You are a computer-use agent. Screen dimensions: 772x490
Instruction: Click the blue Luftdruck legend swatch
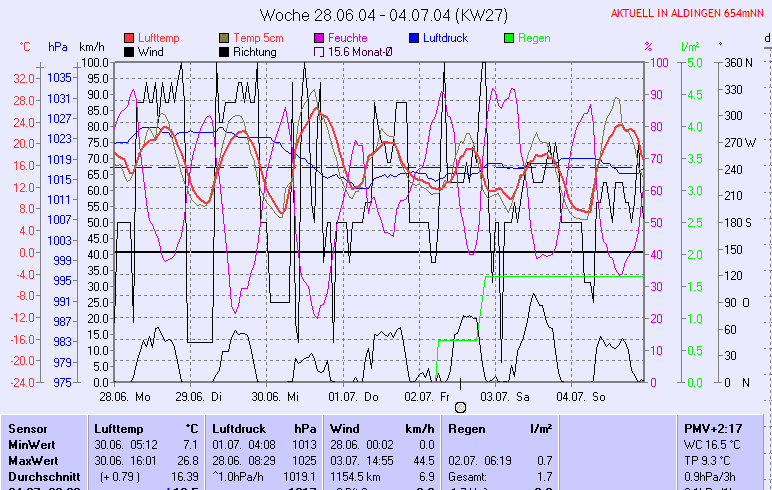click(415, 38)
